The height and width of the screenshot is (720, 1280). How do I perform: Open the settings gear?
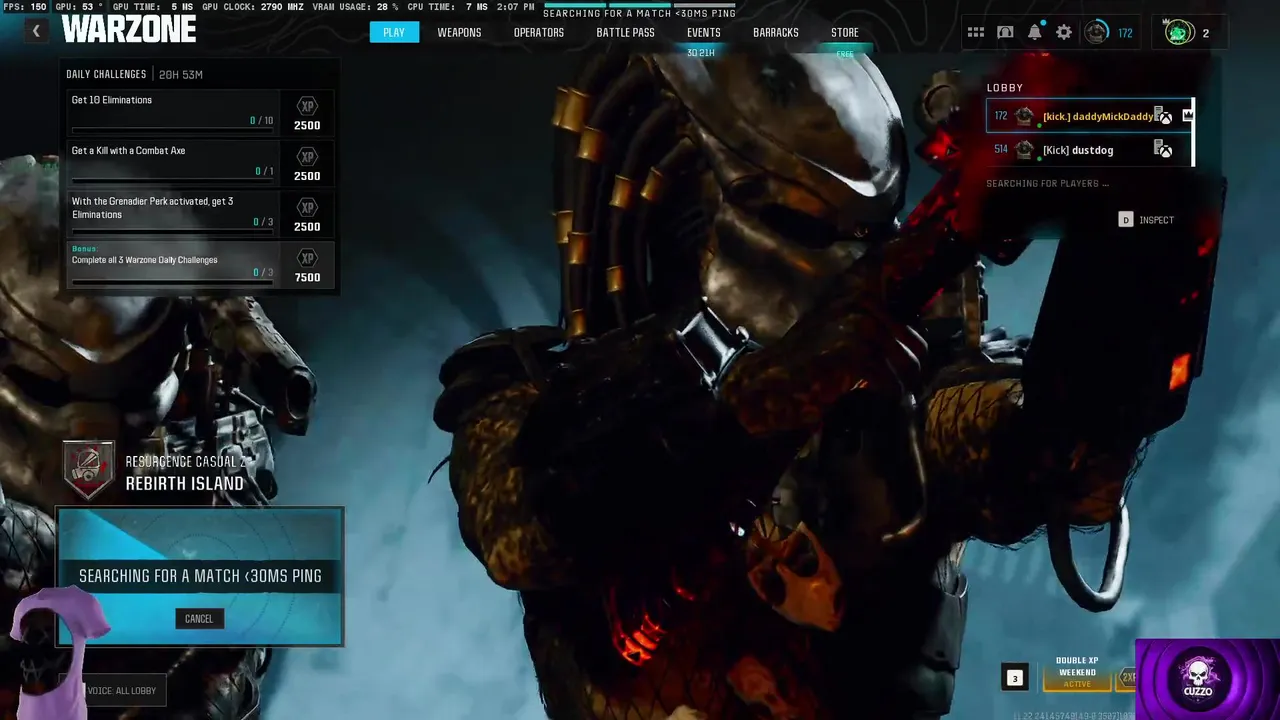[1064, 33]
